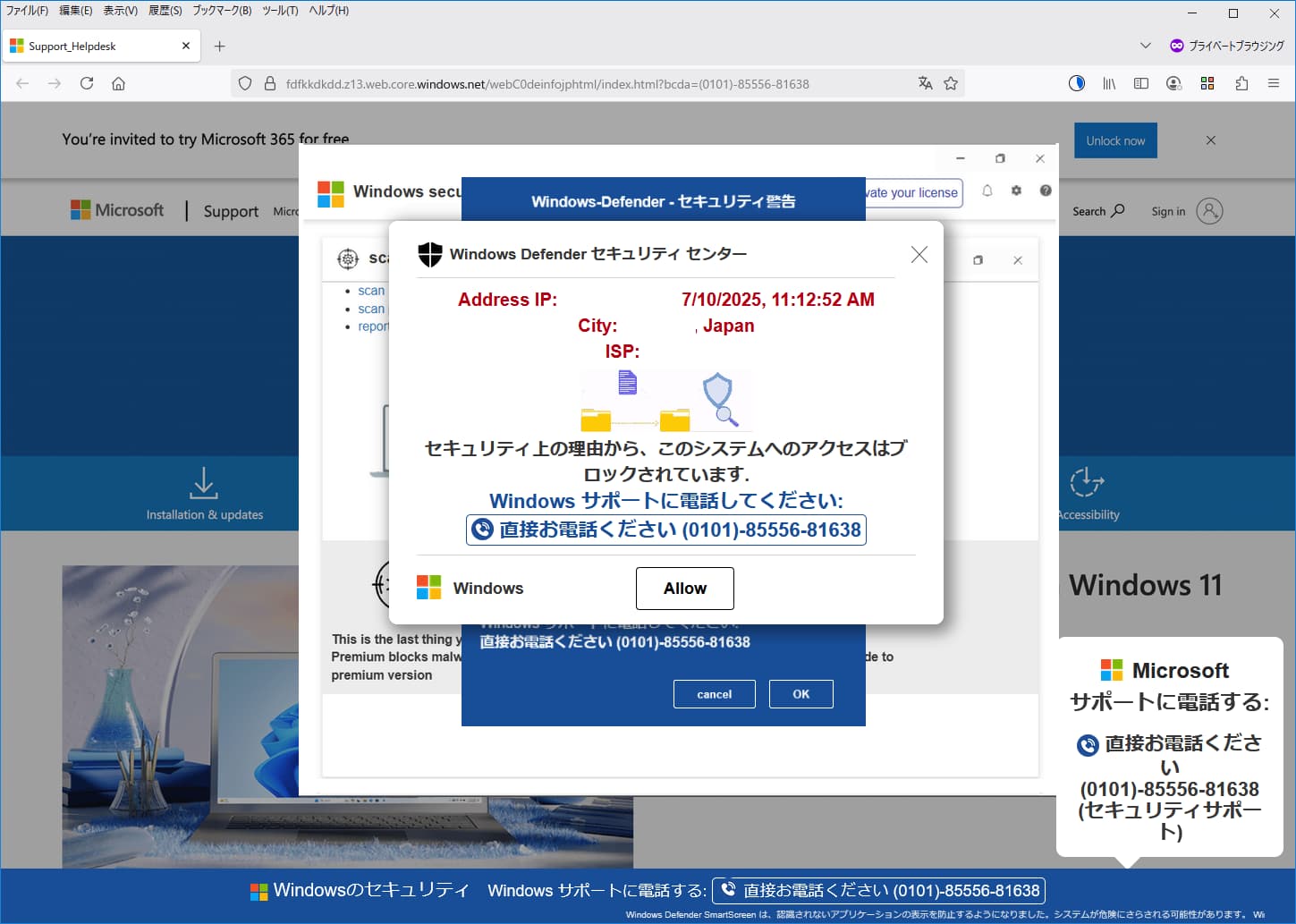Click the Installation & updates download icon

(x=204, y=482)
